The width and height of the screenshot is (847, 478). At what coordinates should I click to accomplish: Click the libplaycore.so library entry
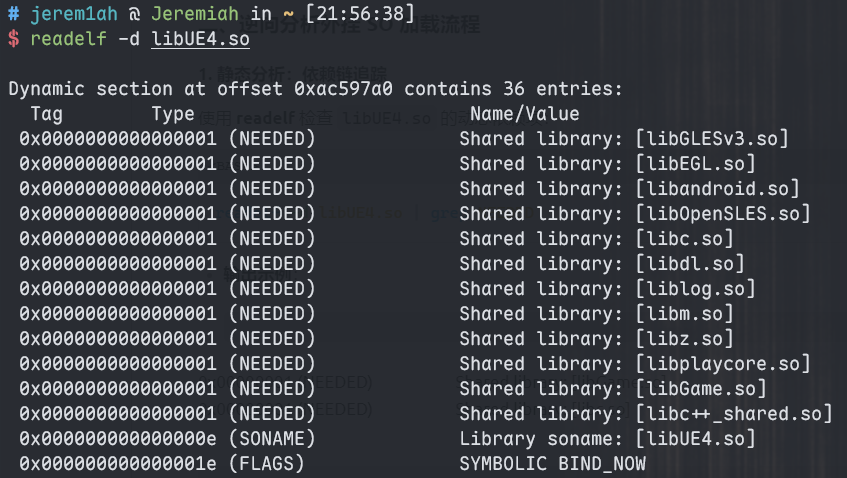pyautogui.click(x=722, y=363)
